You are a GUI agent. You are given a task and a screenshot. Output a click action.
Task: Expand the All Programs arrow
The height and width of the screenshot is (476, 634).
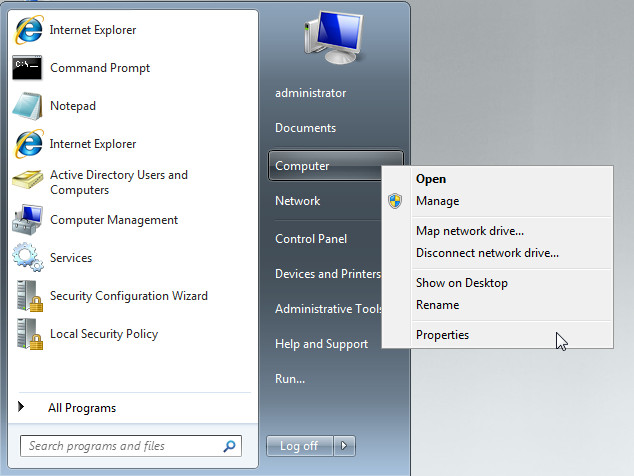pos(21,406)
